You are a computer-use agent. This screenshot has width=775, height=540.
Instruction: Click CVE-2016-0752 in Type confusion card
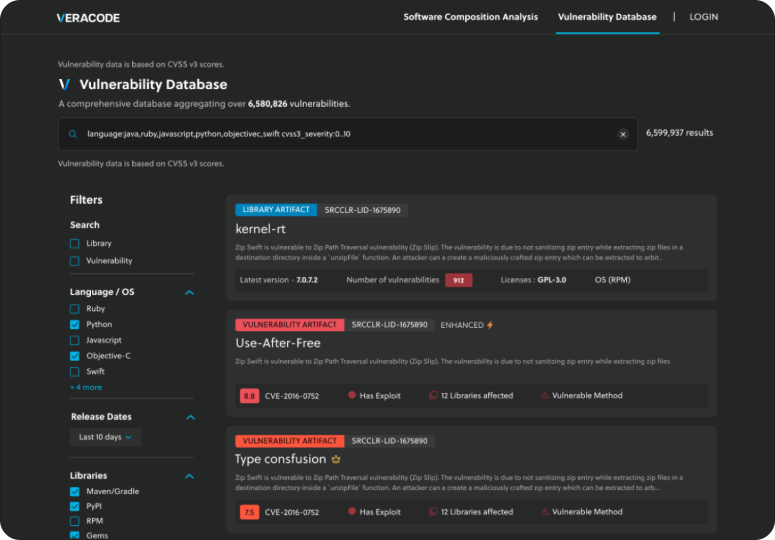292,512
